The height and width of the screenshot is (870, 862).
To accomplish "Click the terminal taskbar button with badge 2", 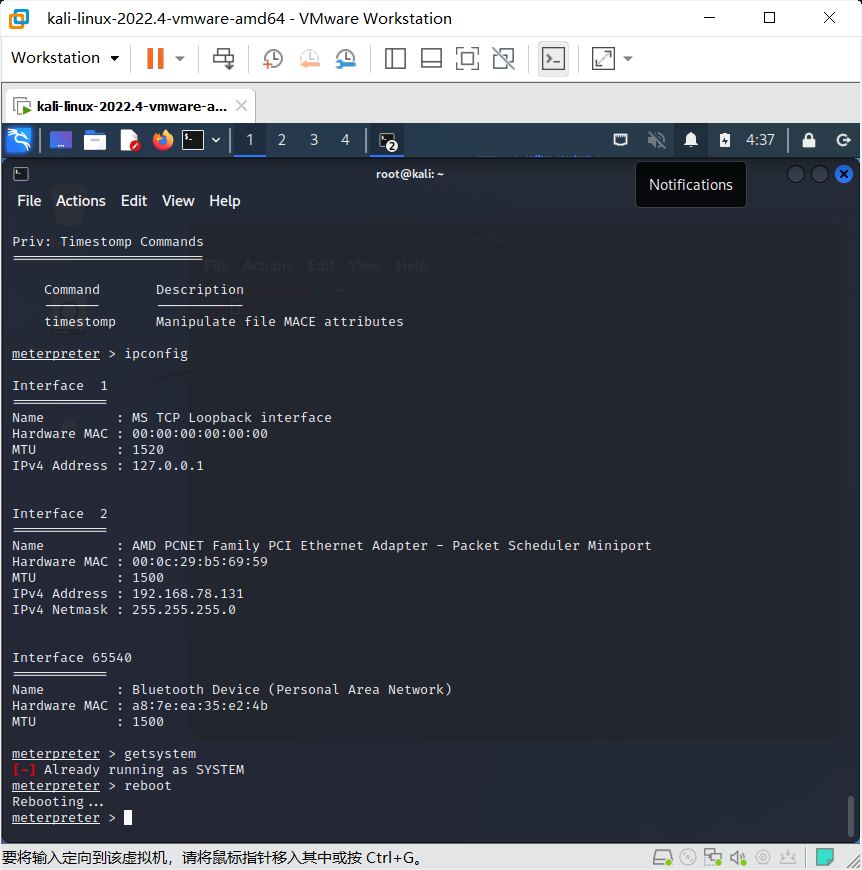I will point(387,141).
